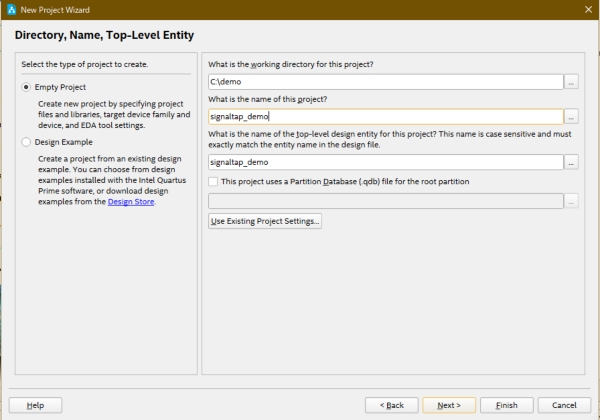Open the Help button
This screenshot has width=600, height=420.
(x=35, y=405)
